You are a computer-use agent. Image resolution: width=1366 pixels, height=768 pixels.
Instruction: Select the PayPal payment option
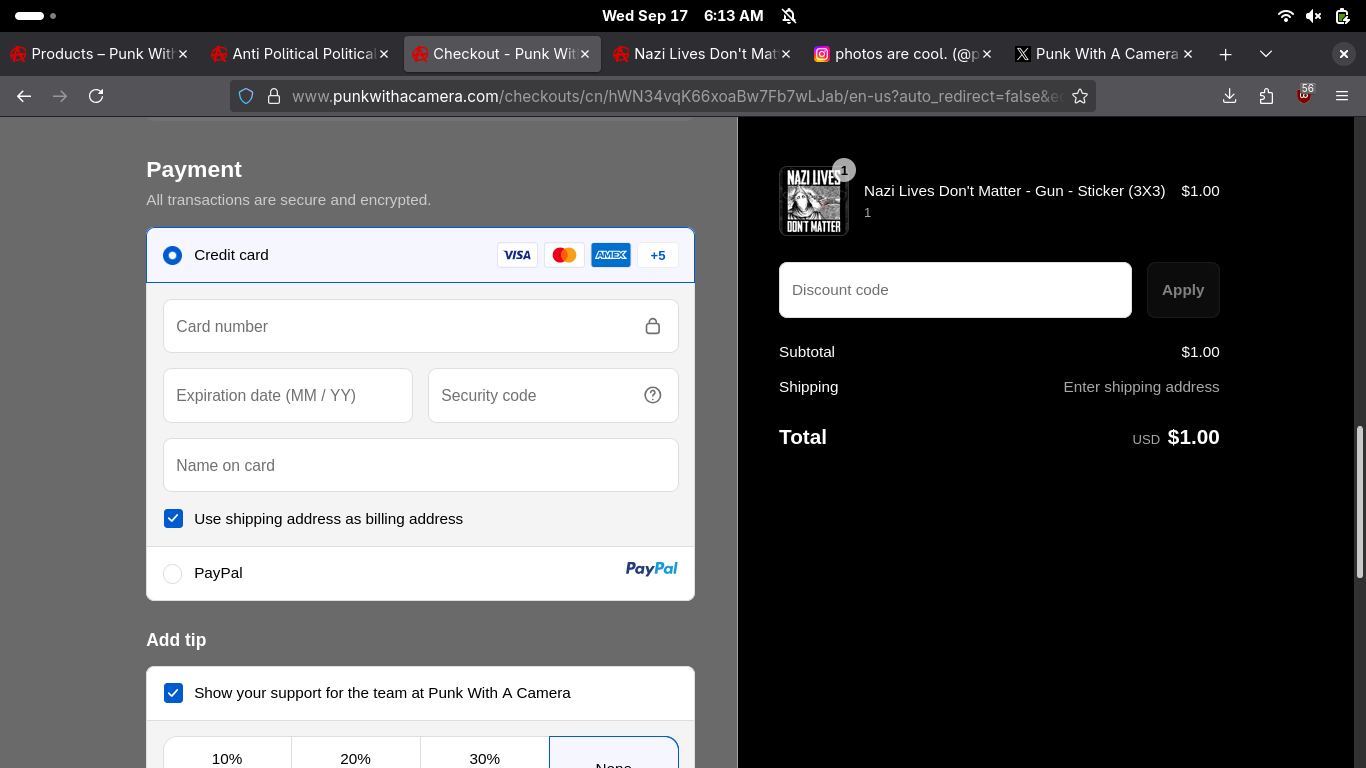tap(173, 573)
